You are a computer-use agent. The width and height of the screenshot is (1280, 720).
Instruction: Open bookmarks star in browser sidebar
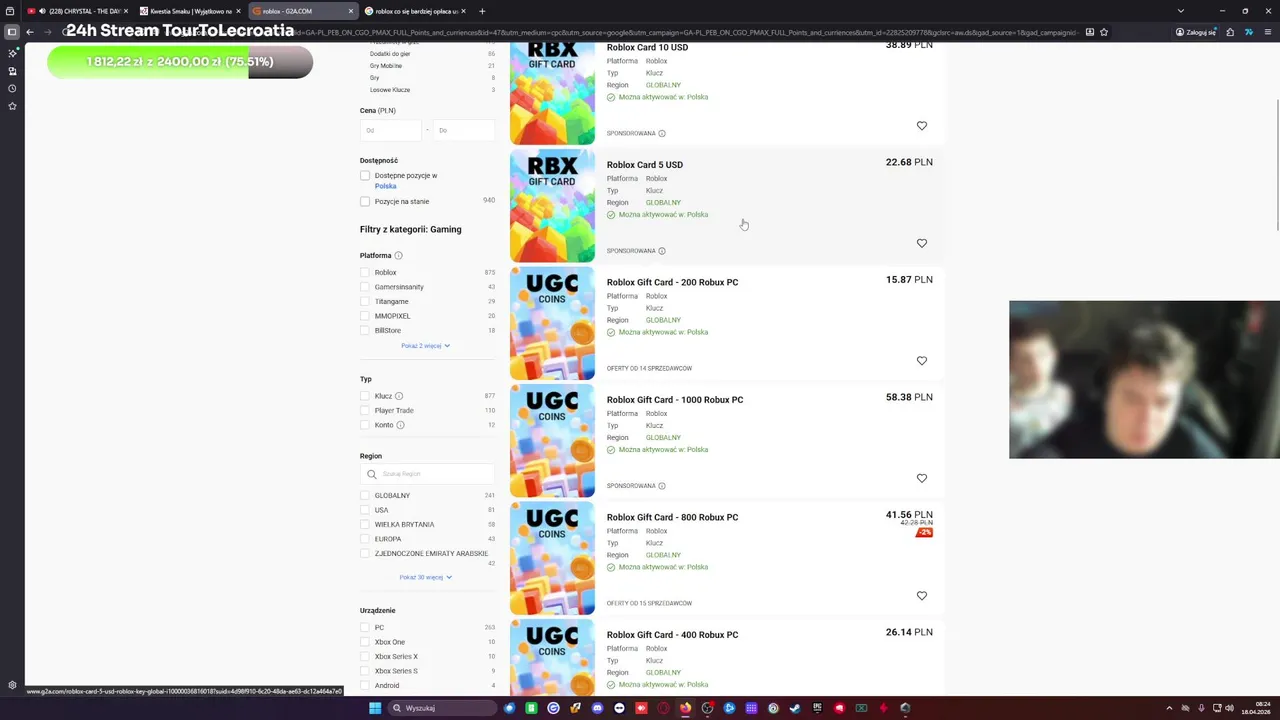pyautogui.click(x=12, y=106)
